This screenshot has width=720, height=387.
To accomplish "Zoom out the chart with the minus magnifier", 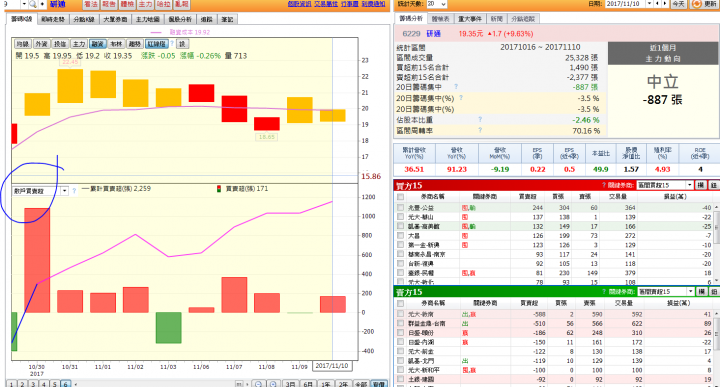I will click(259, 384).
